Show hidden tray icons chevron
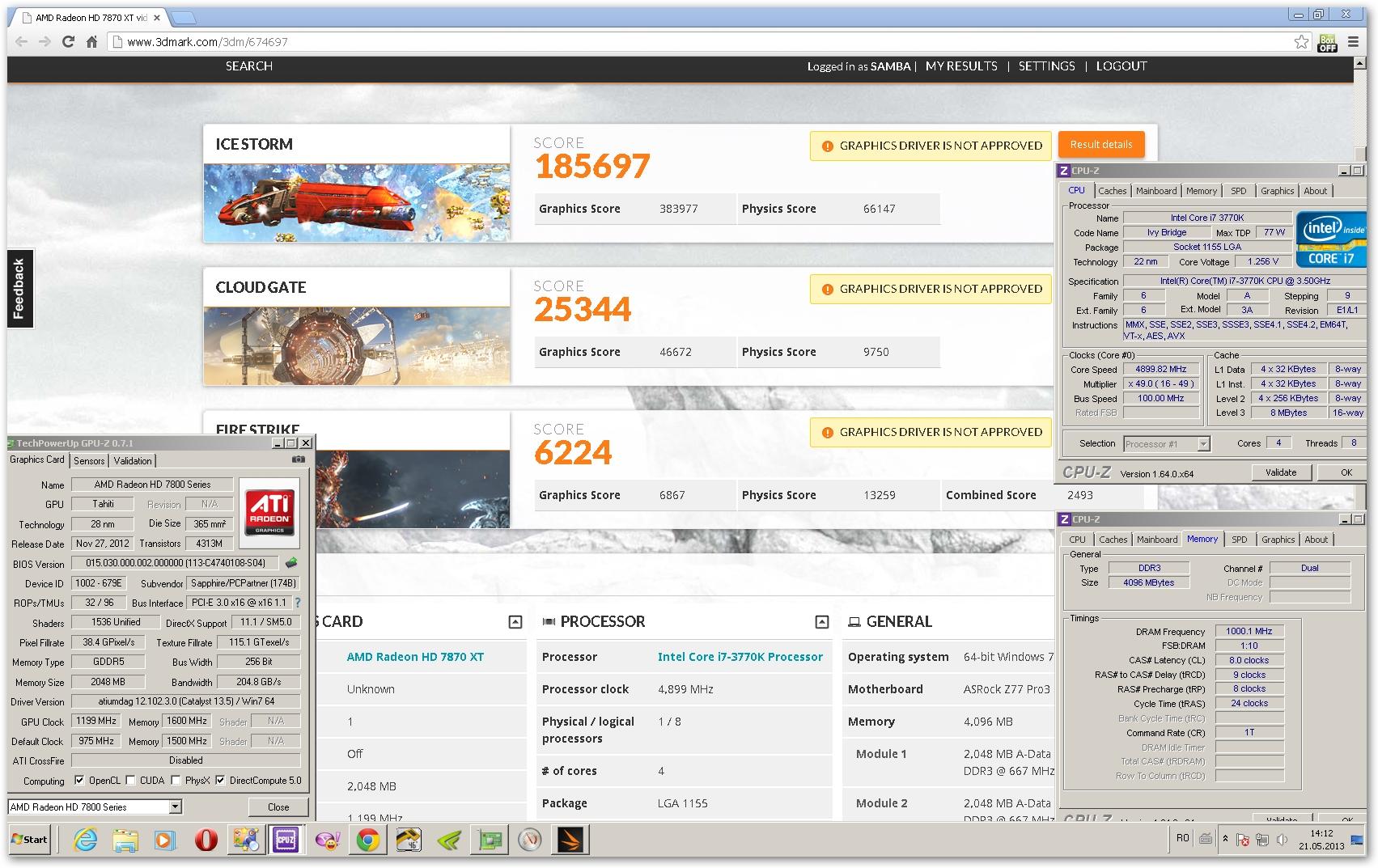1378x868 pixels. point(1225,839)
